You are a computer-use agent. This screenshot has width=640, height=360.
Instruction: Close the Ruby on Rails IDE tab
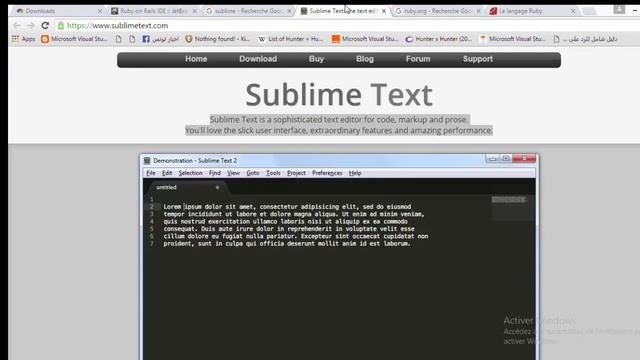pos(195,11)
